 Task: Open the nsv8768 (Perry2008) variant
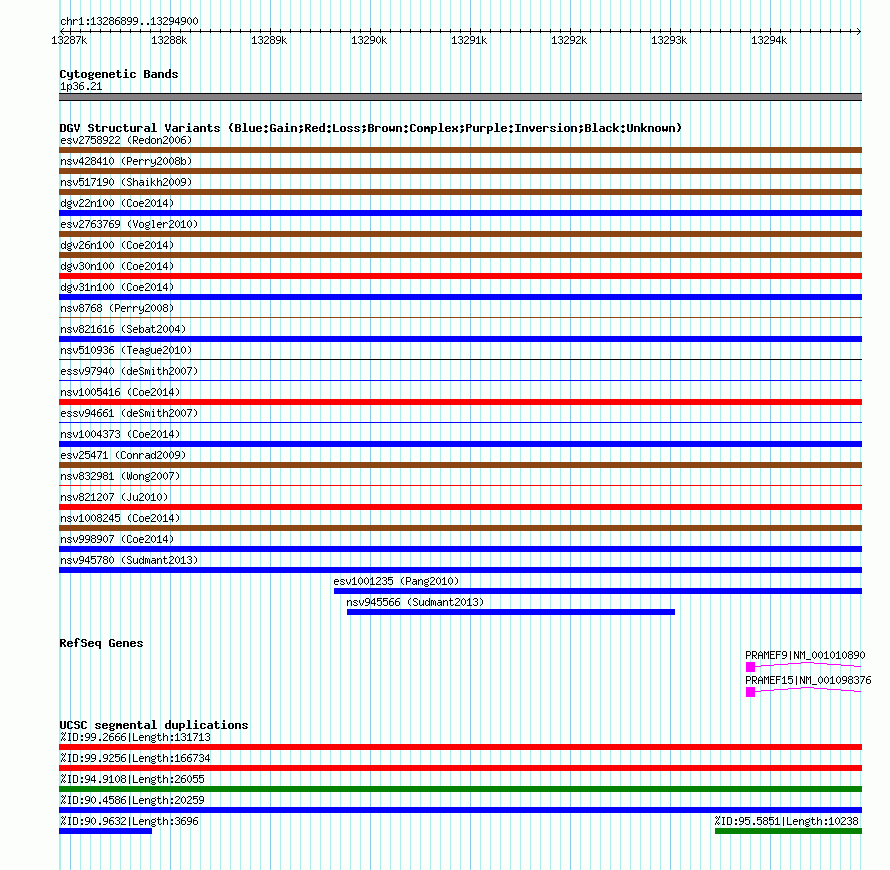tap(460, 317)
